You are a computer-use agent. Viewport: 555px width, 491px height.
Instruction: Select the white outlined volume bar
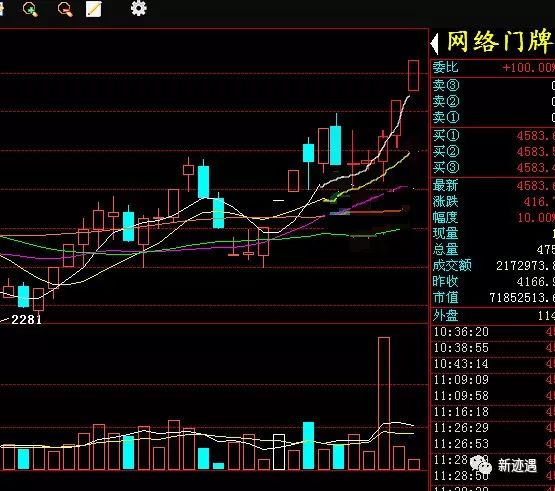pyautogui.click(x=279, y=452)
